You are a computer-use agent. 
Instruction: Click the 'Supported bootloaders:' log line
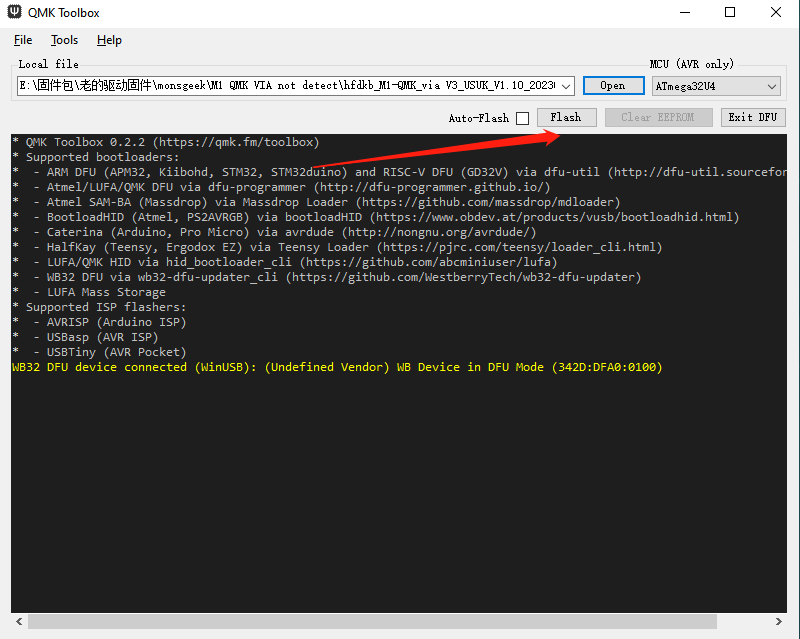(95, 157)
